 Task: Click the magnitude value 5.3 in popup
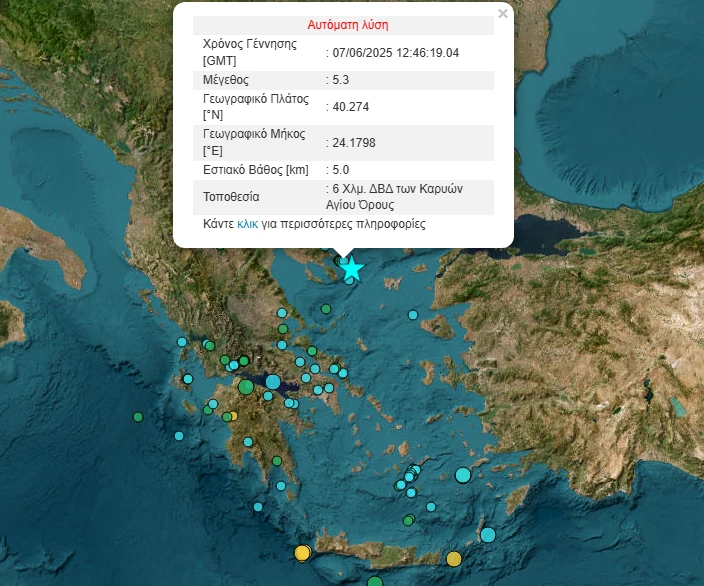[x=340, y=79]
